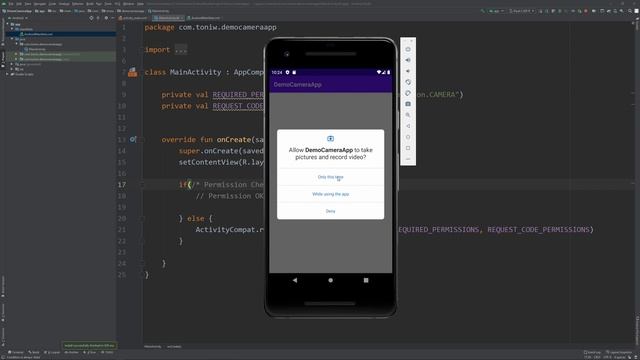Image resolution: width=640 pixels, height=360 pixels.
Task: Open the File menu
Action: [11, 4]
